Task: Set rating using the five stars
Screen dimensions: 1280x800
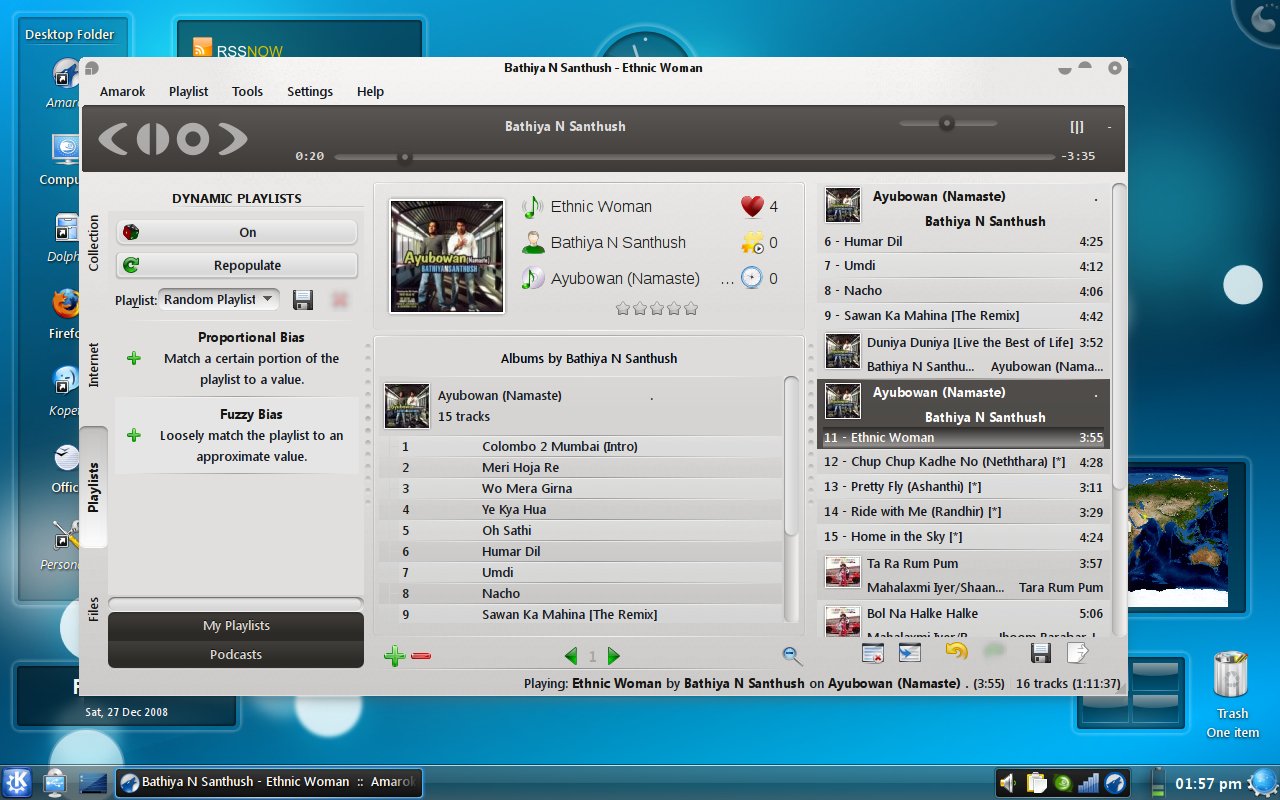Action: pos(657,308)
